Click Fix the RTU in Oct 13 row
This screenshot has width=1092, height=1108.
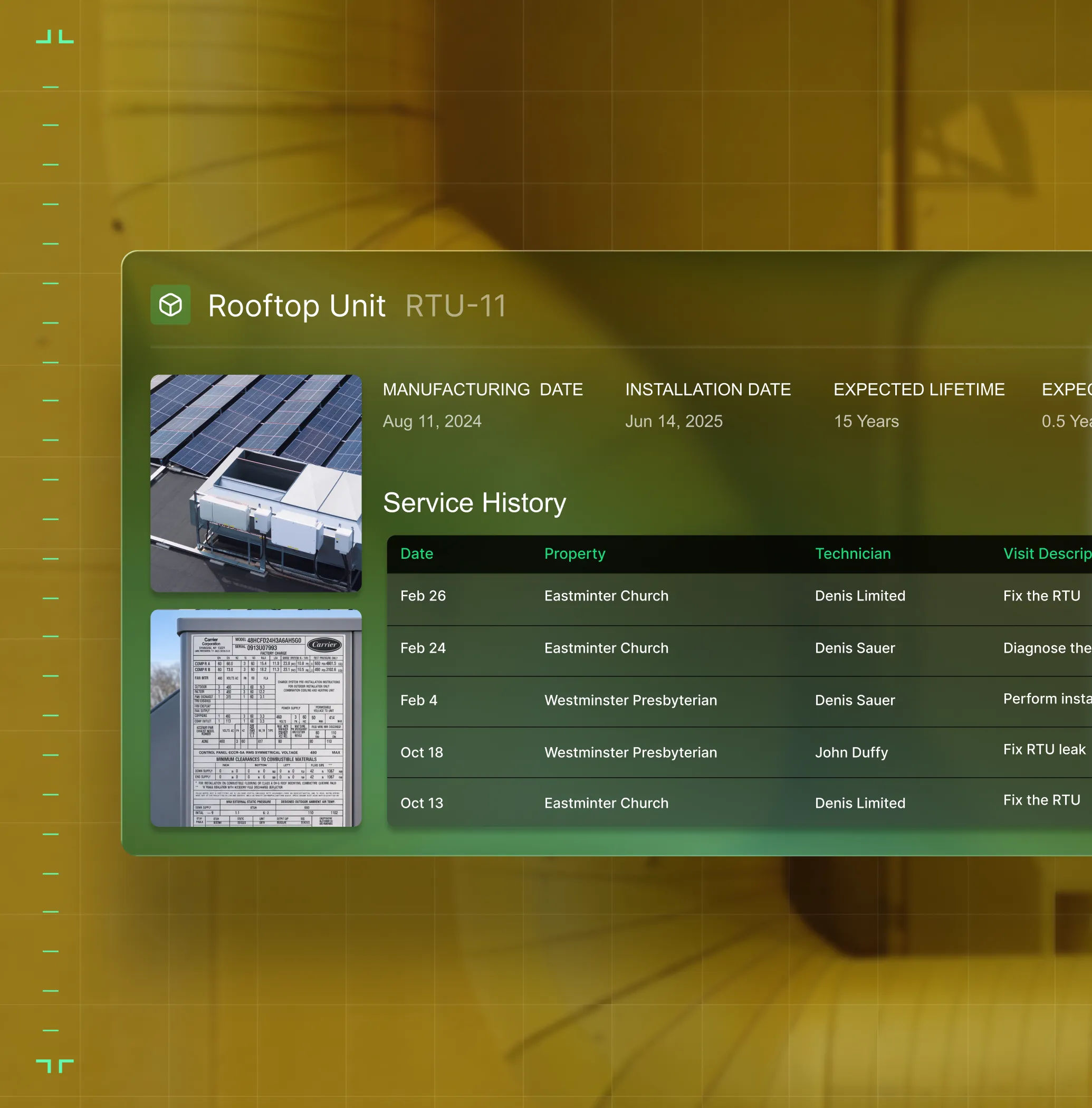(1041, 800)
